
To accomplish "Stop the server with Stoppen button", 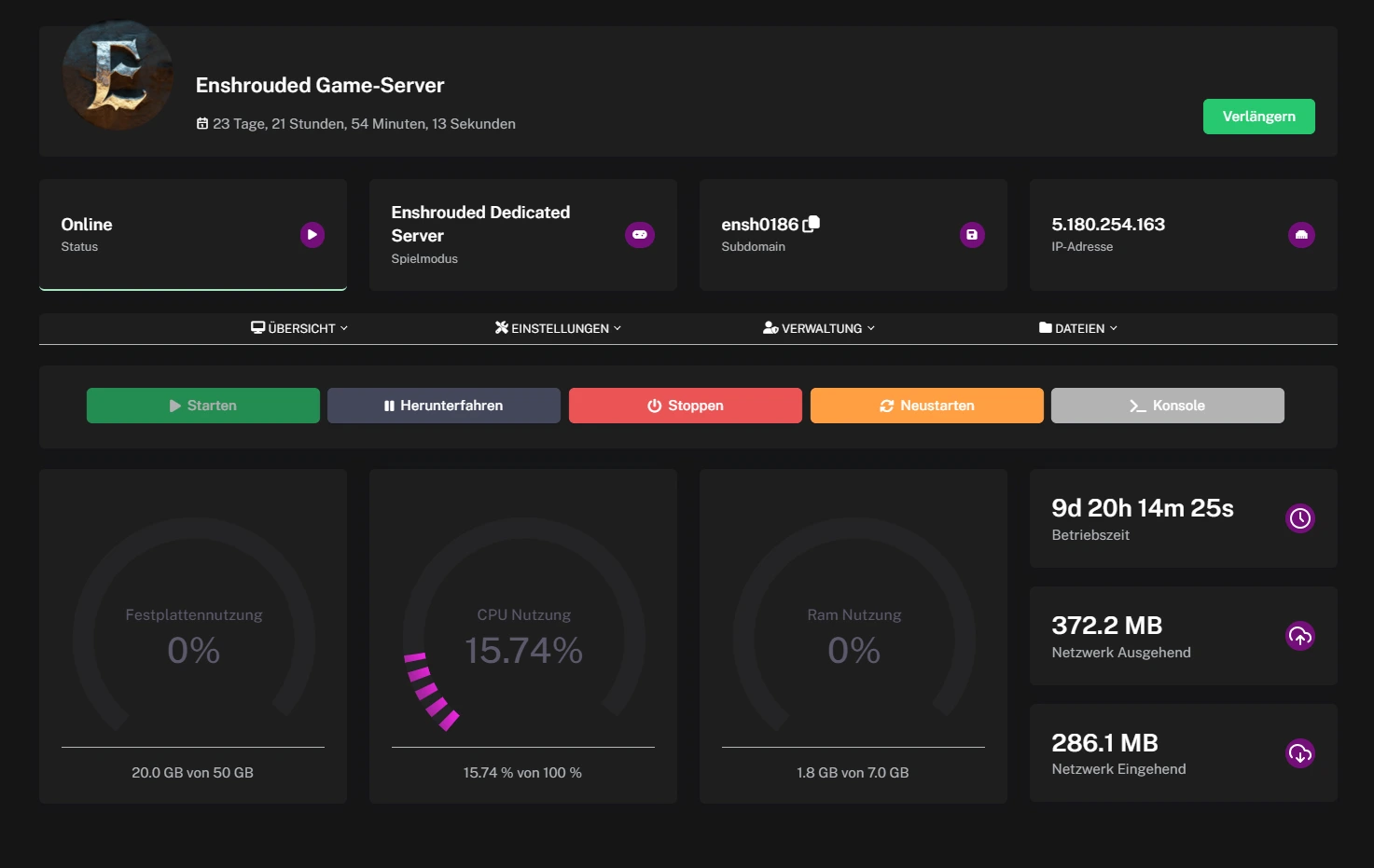I will coord(686,406).
